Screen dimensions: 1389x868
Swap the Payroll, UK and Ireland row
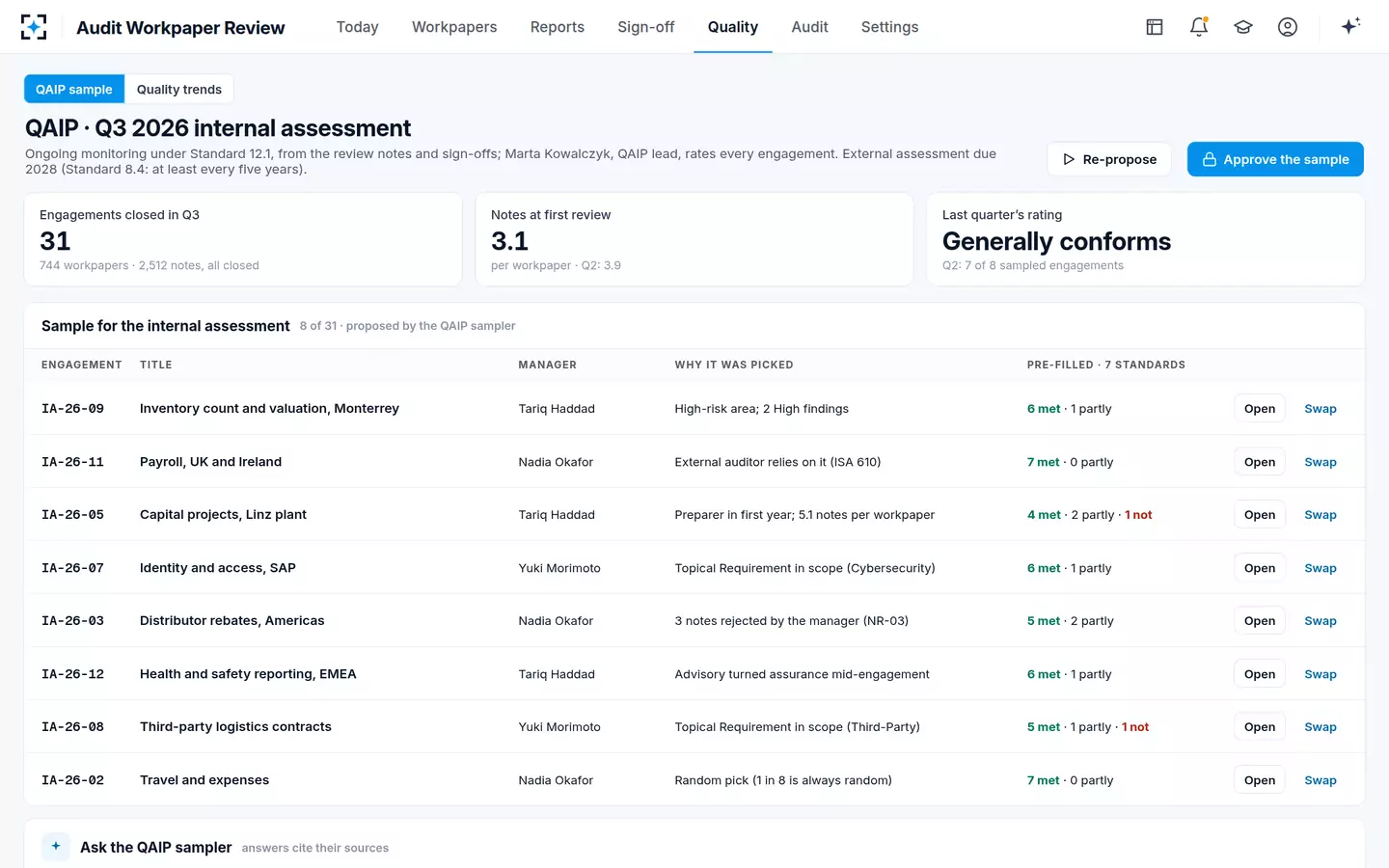click(x=1321, y=462)
